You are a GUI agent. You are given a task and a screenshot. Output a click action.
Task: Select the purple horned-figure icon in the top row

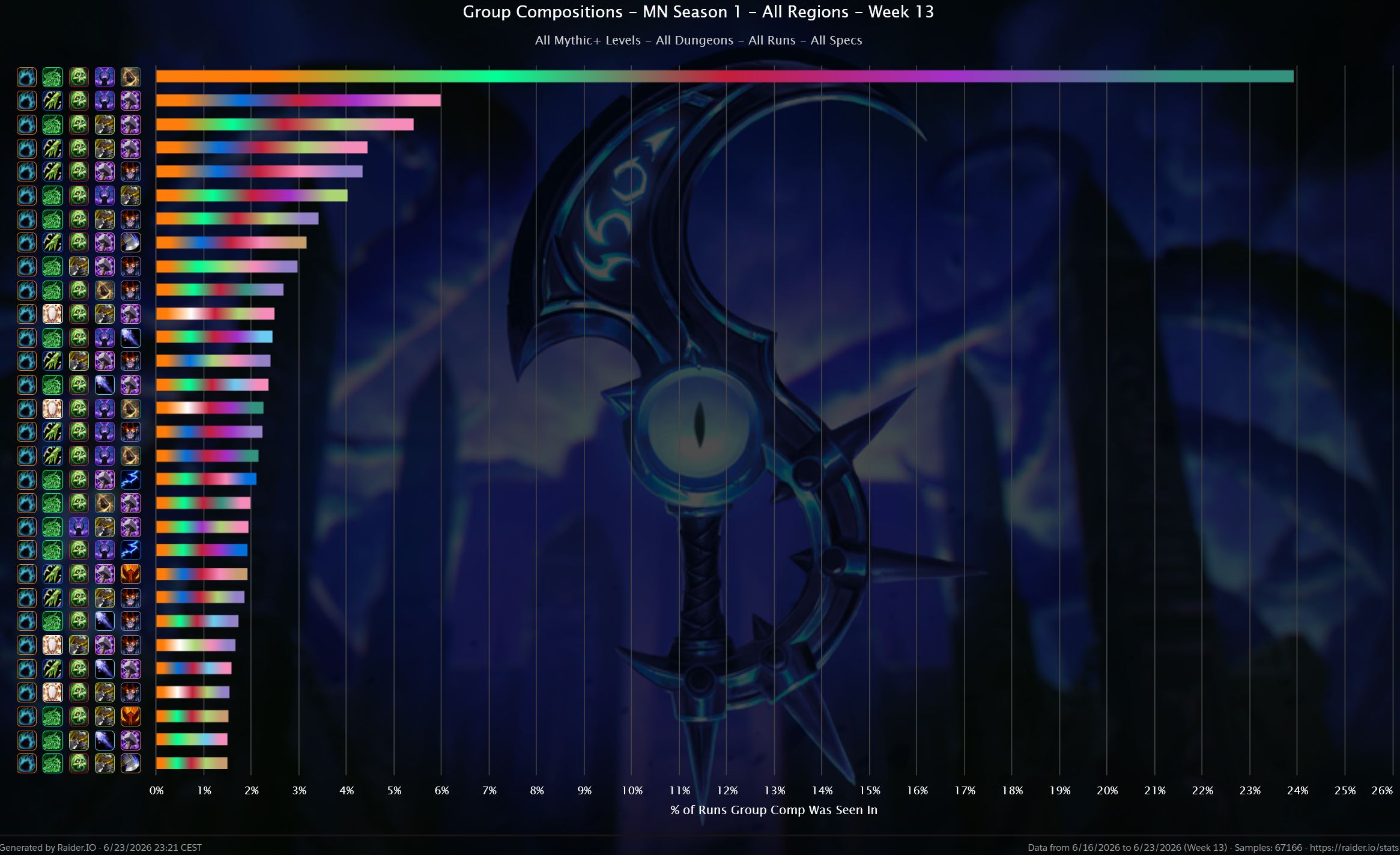[x=105, y=77]
